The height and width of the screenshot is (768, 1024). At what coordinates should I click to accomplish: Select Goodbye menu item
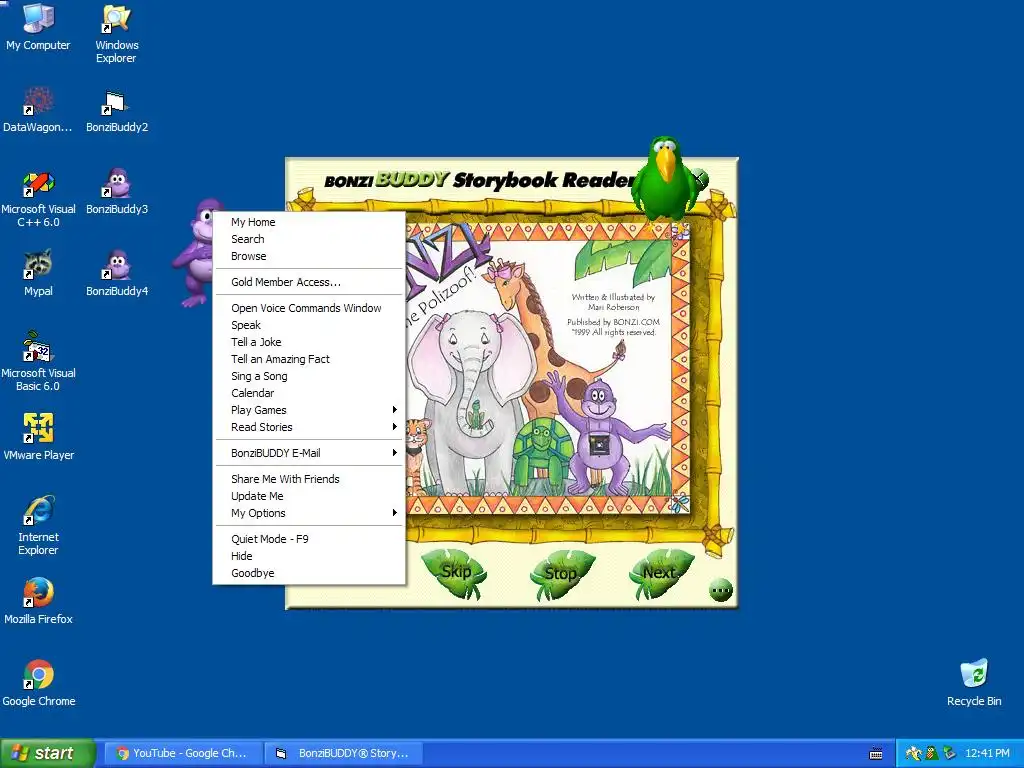(x=309, y=573)
